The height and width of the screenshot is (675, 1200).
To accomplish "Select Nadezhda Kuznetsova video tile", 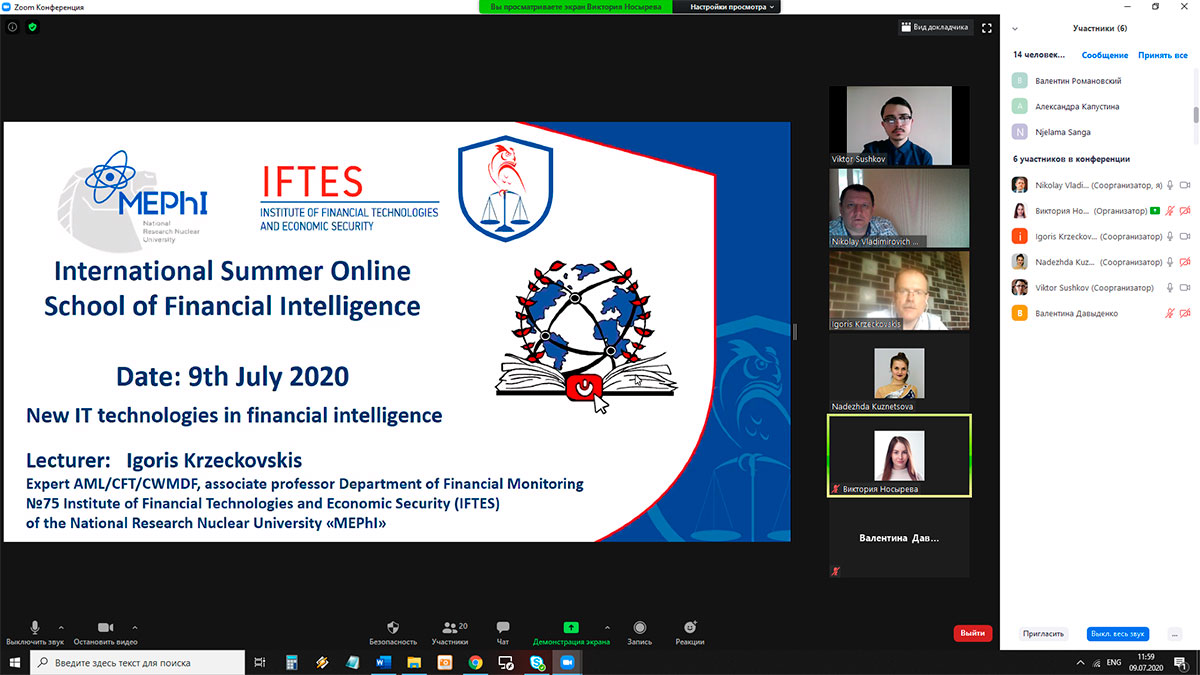I will pos(898,374).
